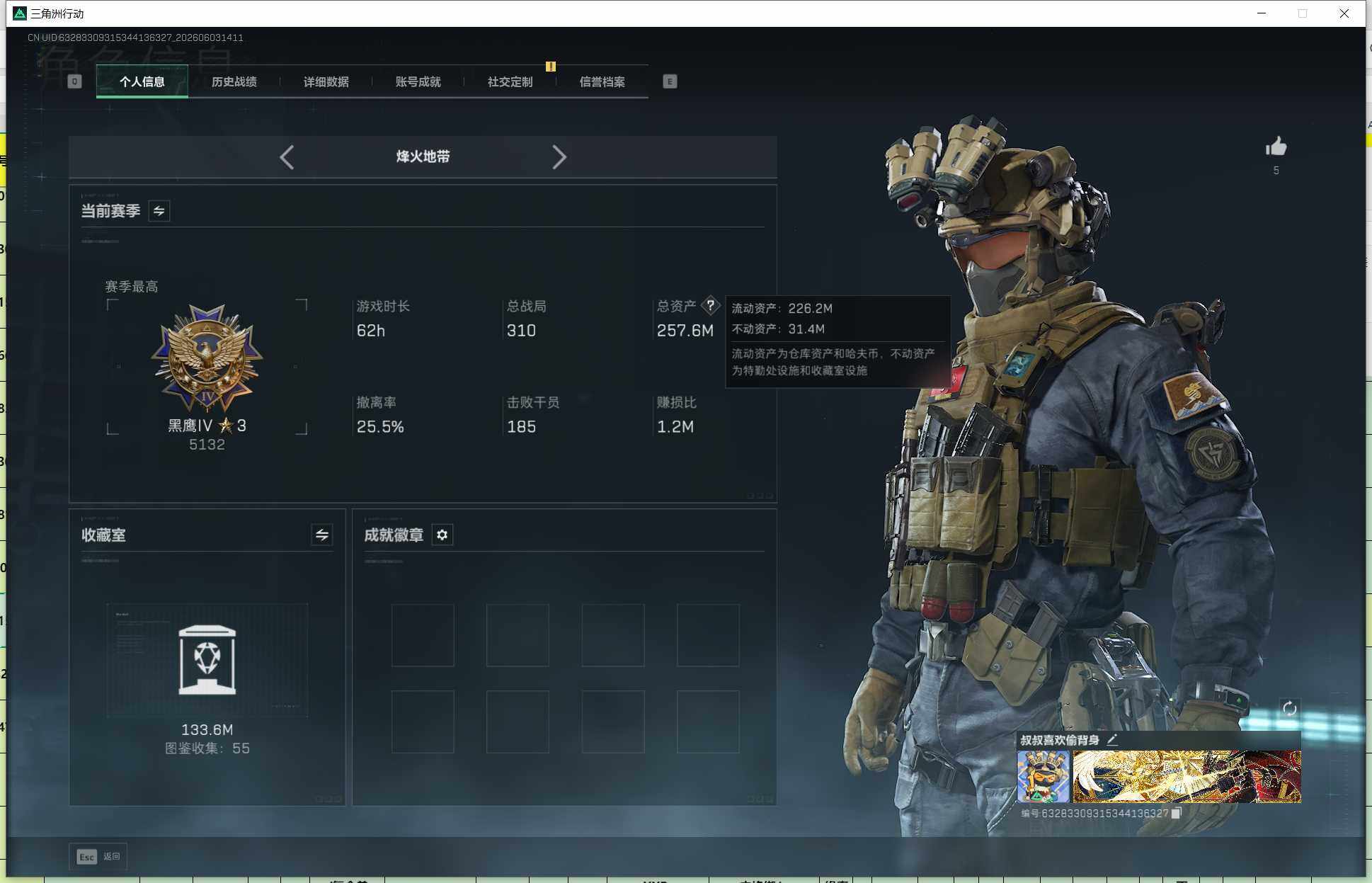Click the 图鉴收集：55 text
This screenshot has width=1372, height=883.
pyautogui.click(x=207, y=748)
